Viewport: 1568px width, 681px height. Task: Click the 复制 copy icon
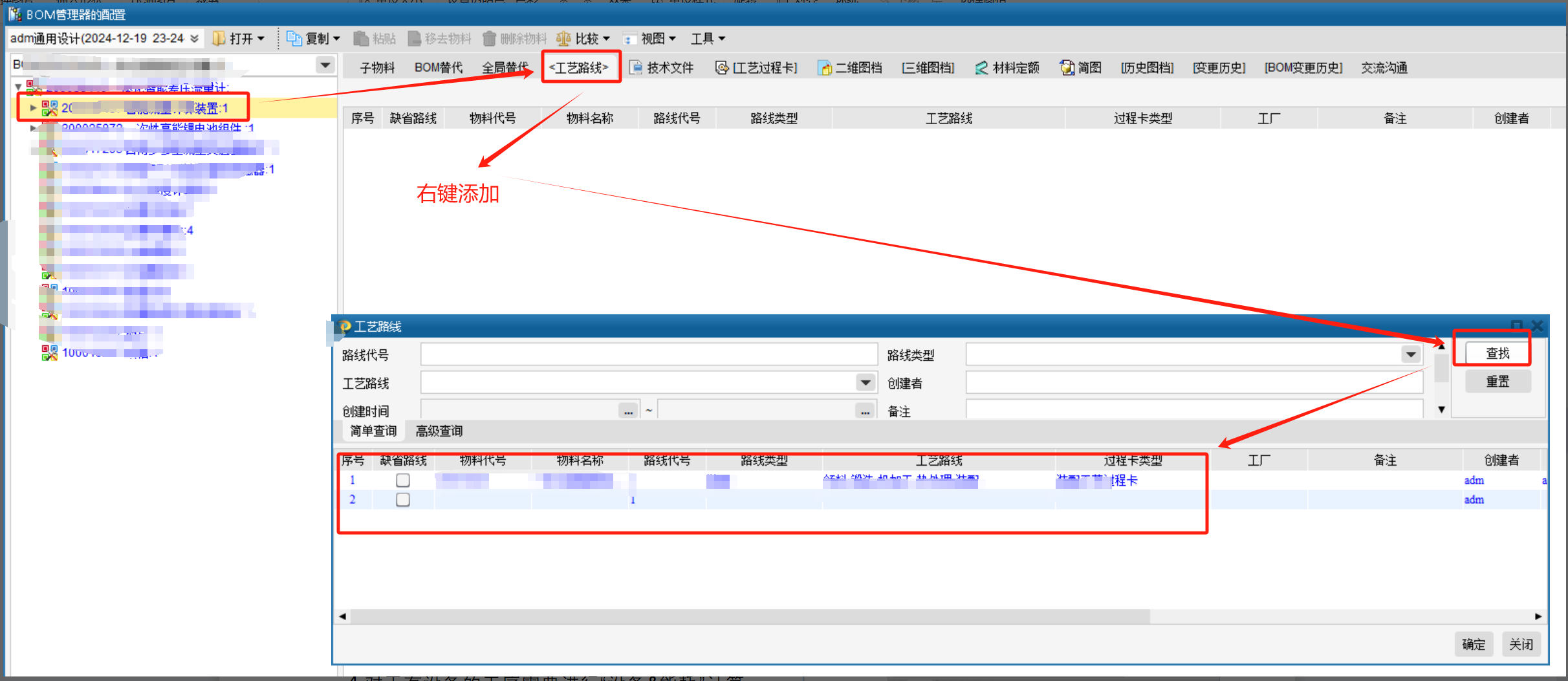[294, 39]
